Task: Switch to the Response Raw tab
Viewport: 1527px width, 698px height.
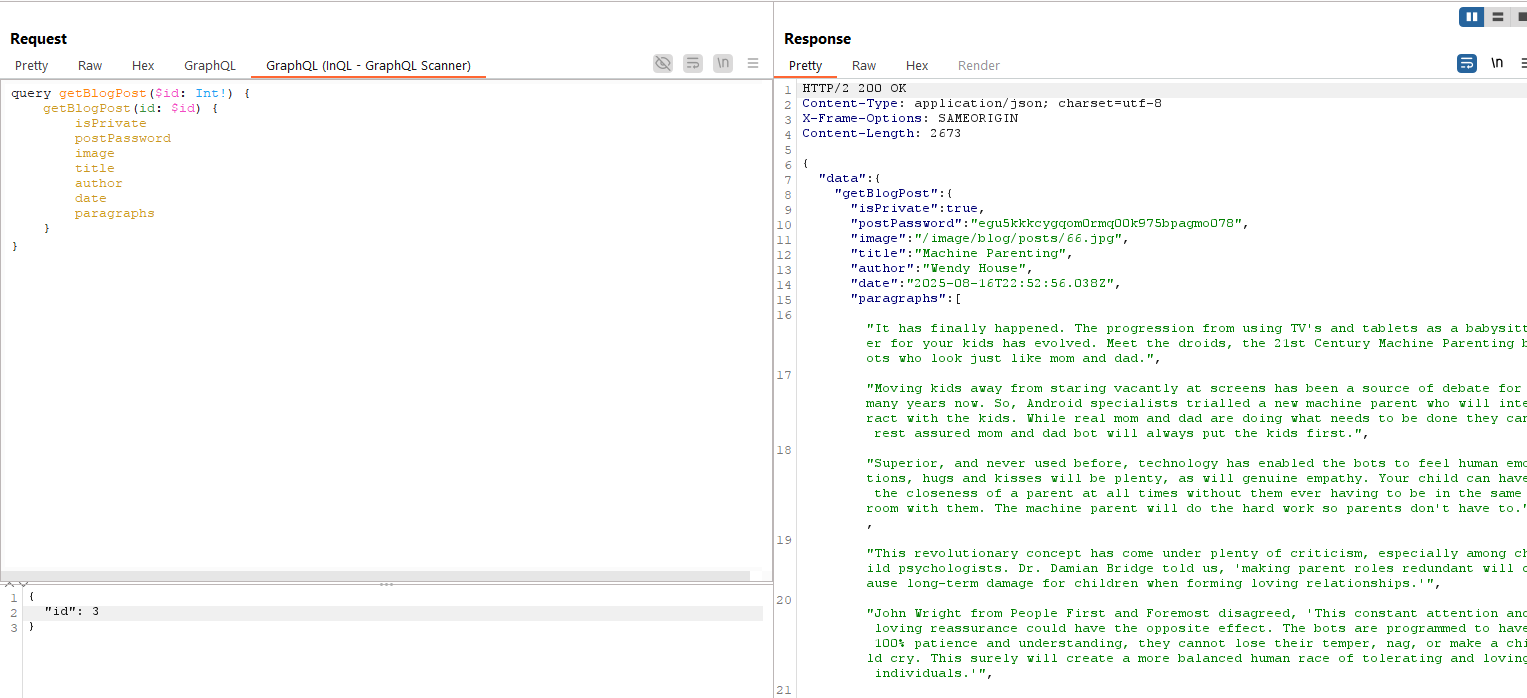Action: pyautogui.click(x=864, y=66)
